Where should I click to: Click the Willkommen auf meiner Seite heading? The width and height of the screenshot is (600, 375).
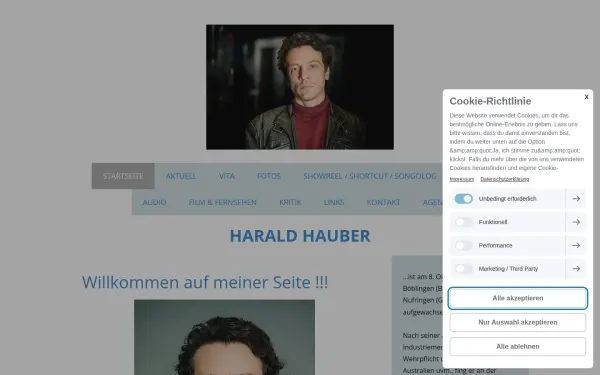(x=205, y=282)
